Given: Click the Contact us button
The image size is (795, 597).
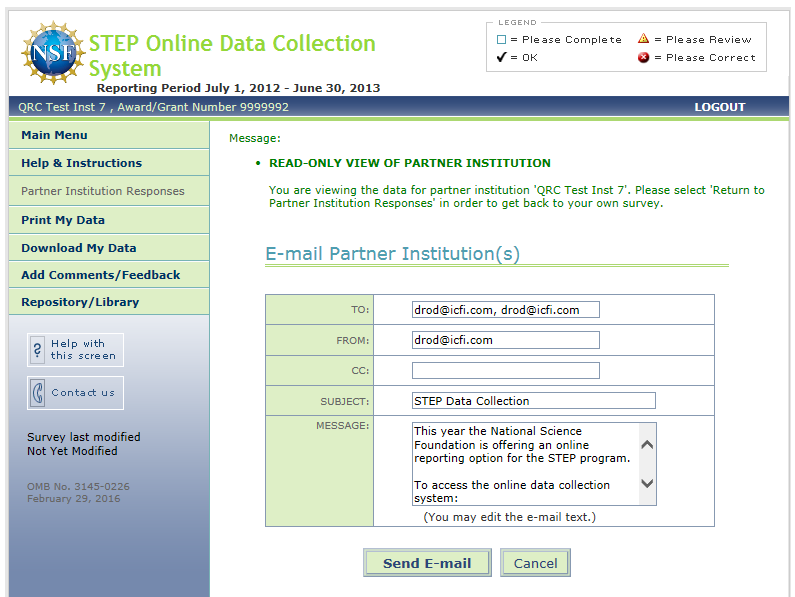Looking at the screenshot, I should (76, 393).
